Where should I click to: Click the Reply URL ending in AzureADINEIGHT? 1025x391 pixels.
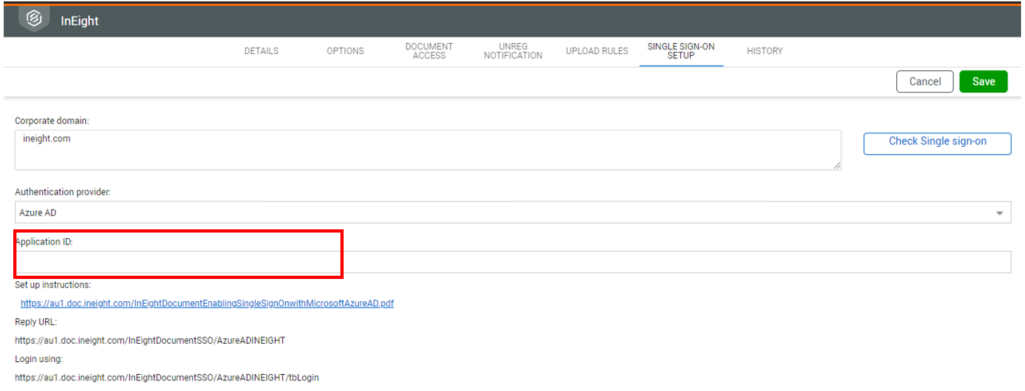click(150, 340)
